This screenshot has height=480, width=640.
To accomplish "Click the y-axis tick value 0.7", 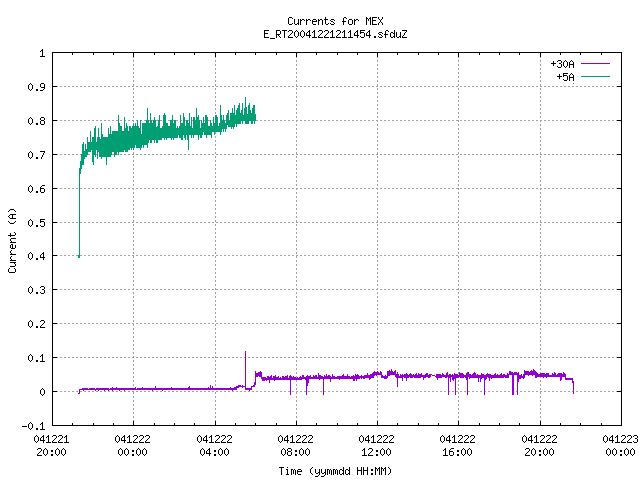I will [x=36, y=155].
